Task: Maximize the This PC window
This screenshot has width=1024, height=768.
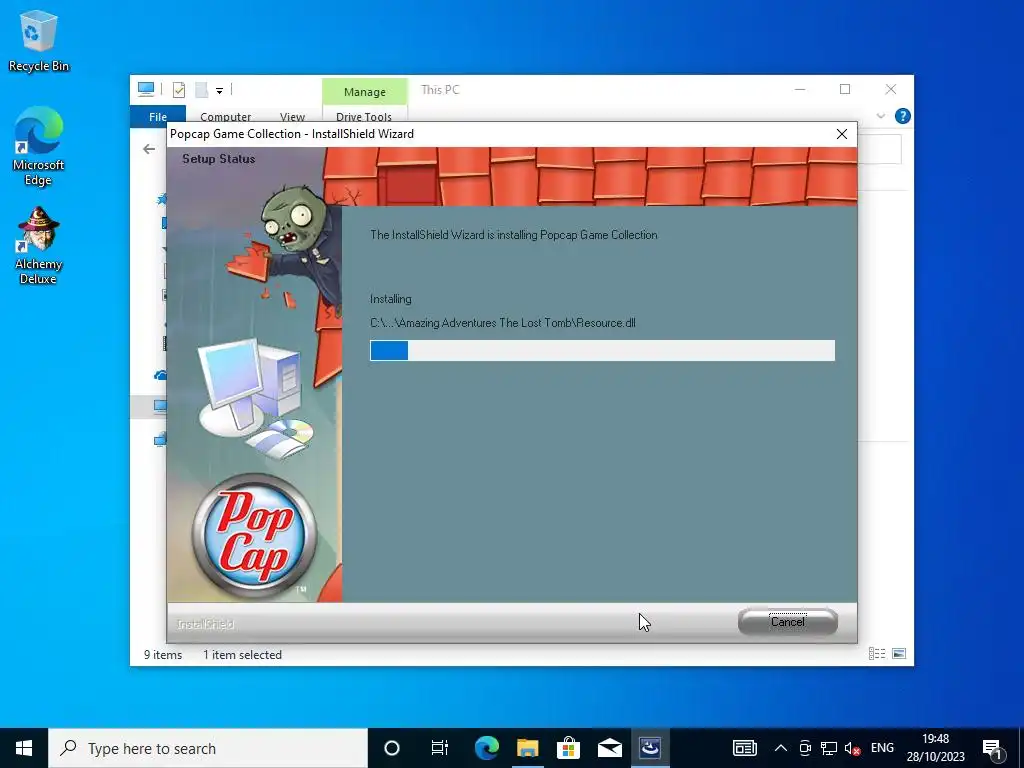Action: 845,89
